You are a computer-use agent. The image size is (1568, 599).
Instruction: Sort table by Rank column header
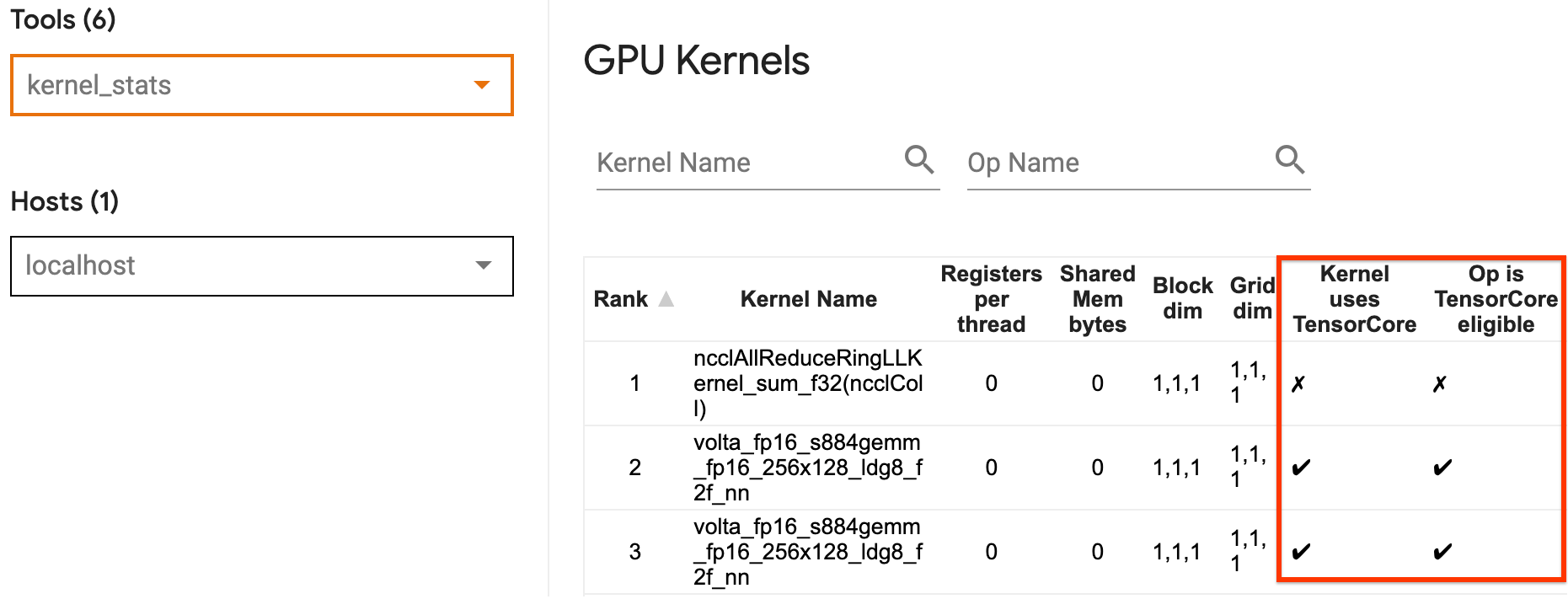621,299
